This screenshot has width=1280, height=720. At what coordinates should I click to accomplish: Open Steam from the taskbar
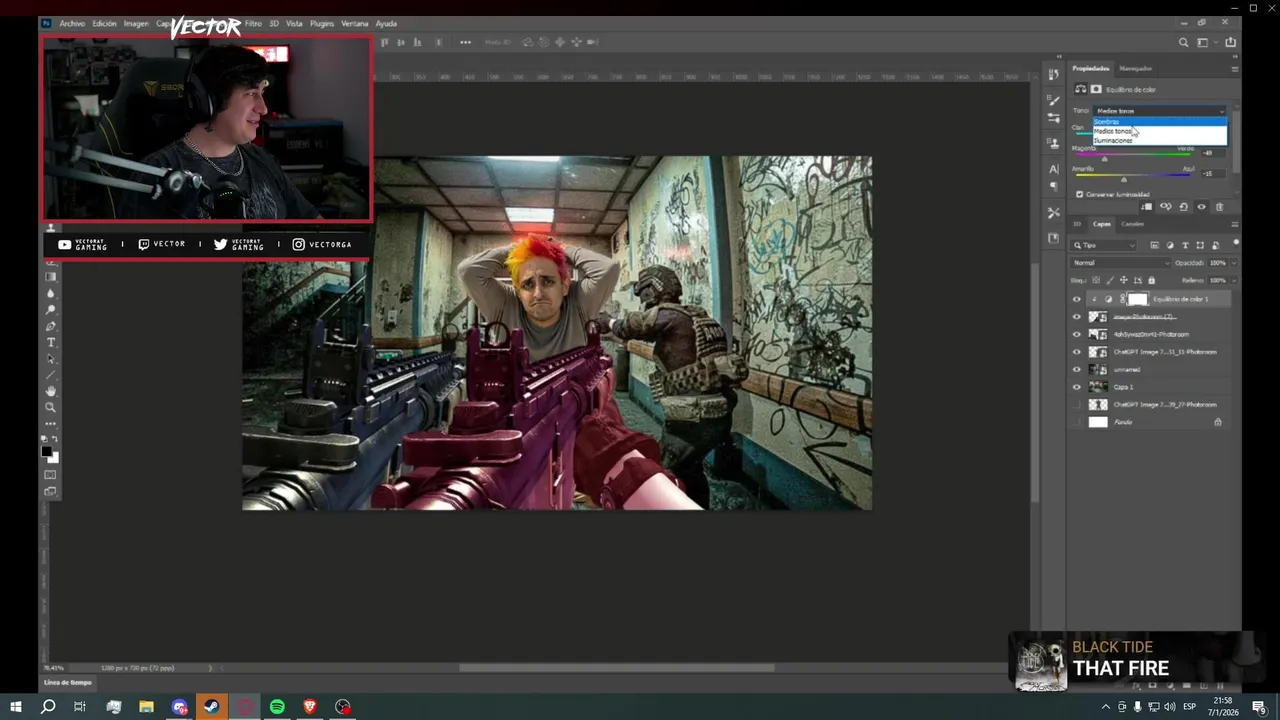pos(211,707)
